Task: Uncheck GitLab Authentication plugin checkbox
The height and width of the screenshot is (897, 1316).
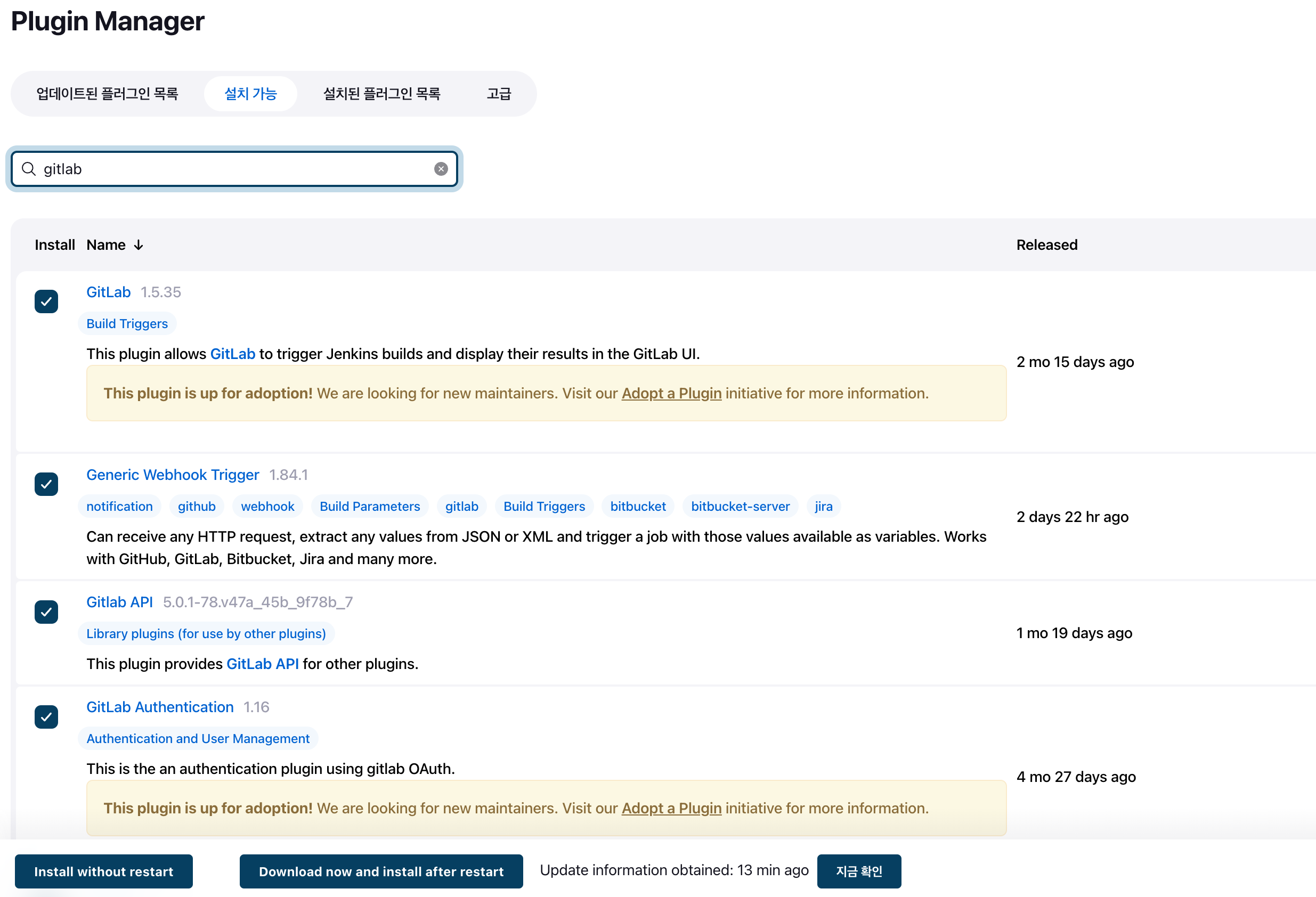Action: pyautogui.click(x=46, y=716)
